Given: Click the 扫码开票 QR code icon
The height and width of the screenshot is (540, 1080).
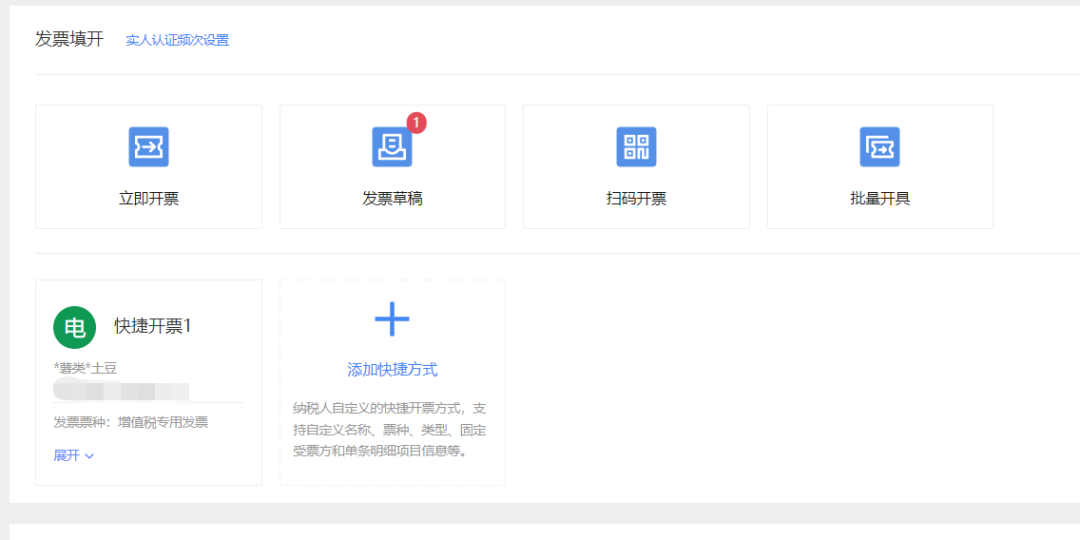Looking at the screenshot, I should click(x=636, y=147).
